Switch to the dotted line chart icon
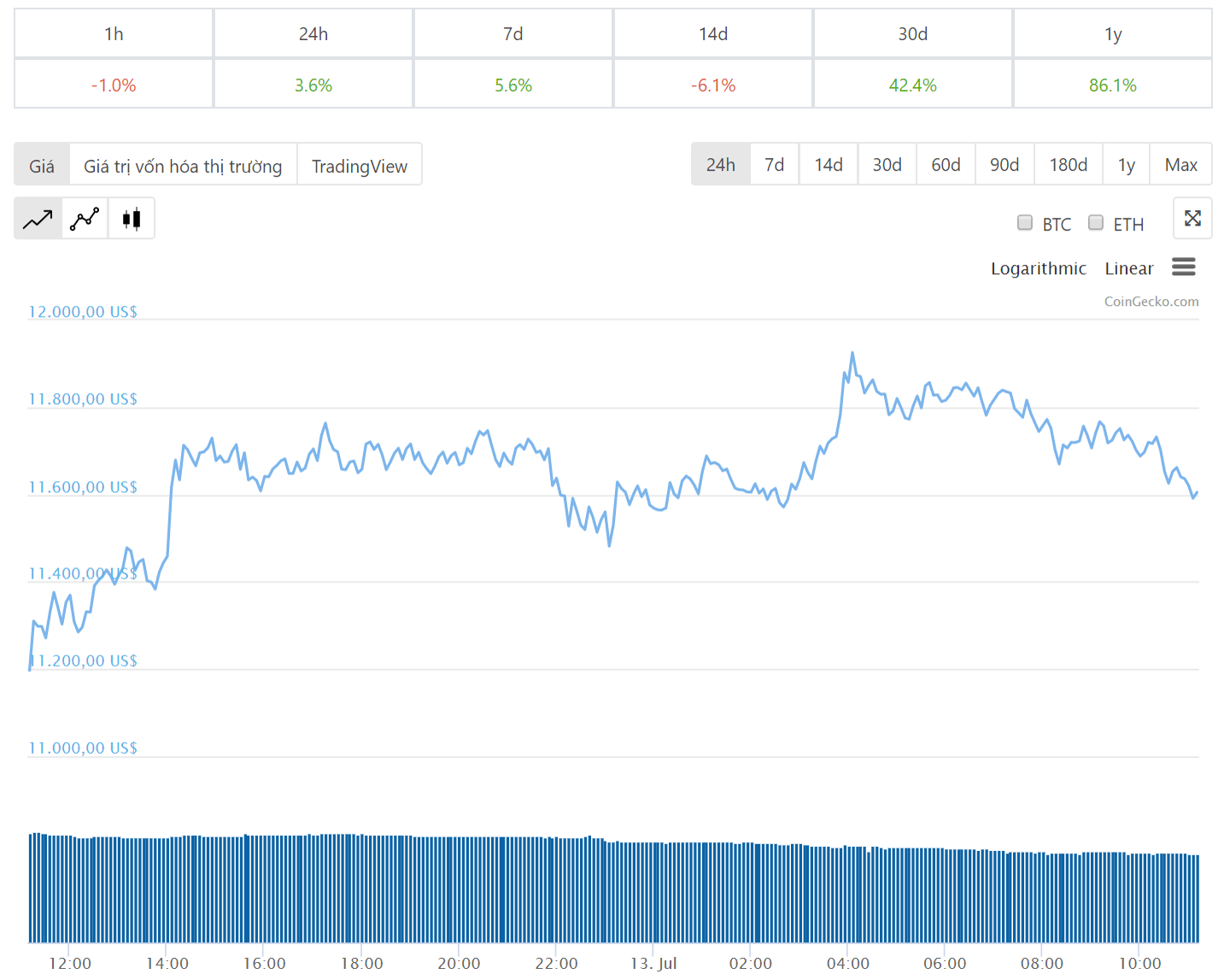This screenshot has height=980, width=1224. [x=85, y=220]
